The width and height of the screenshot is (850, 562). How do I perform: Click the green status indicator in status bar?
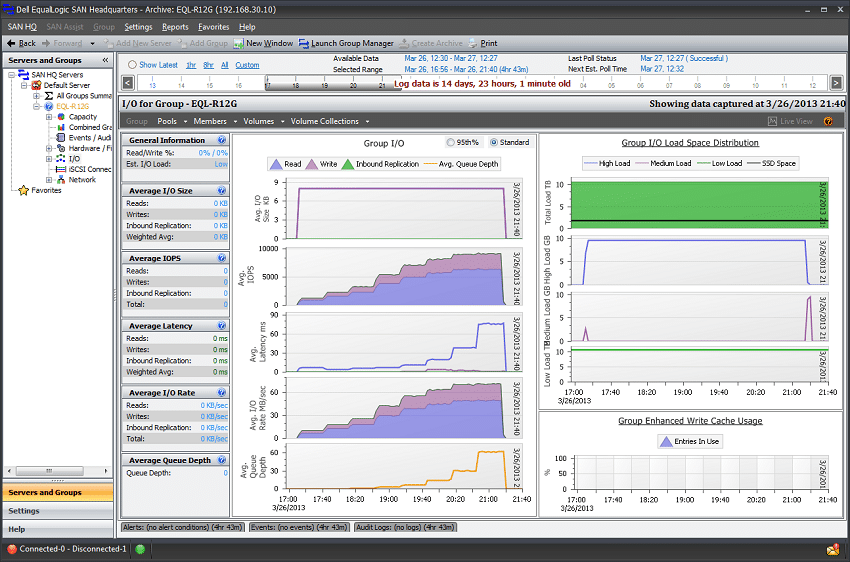click(140, 549)
